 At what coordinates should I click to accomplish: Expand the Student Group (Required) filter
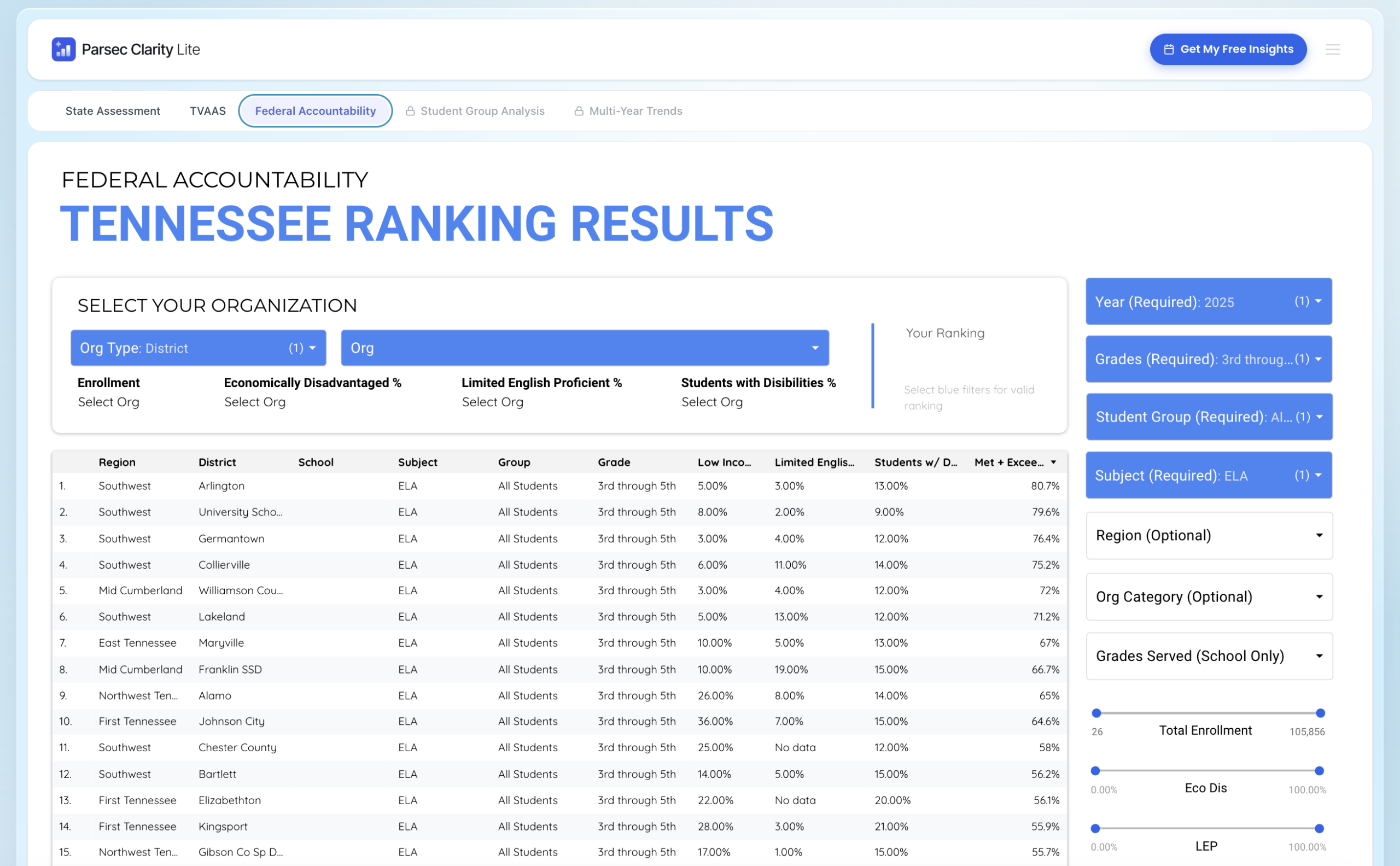1209,417
